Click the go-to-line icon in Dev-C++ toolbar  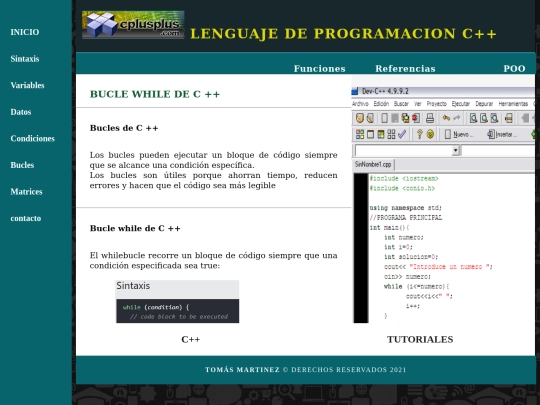point(508,118)
